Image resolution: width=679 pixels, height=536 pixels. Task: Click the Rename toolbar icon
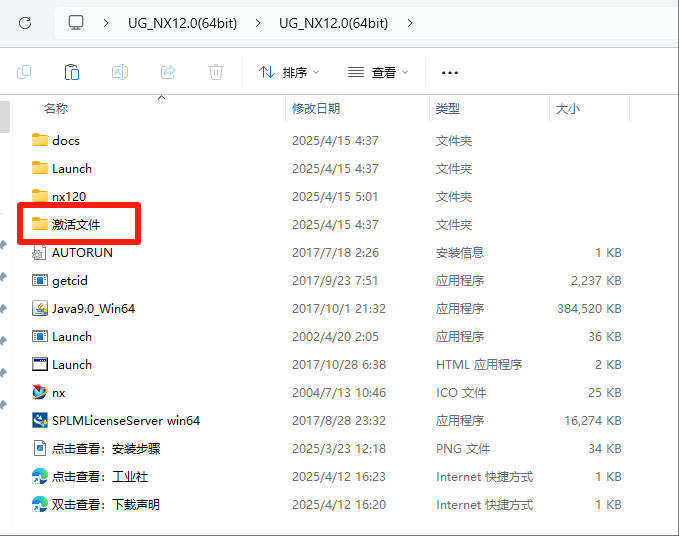coord(120,72)
